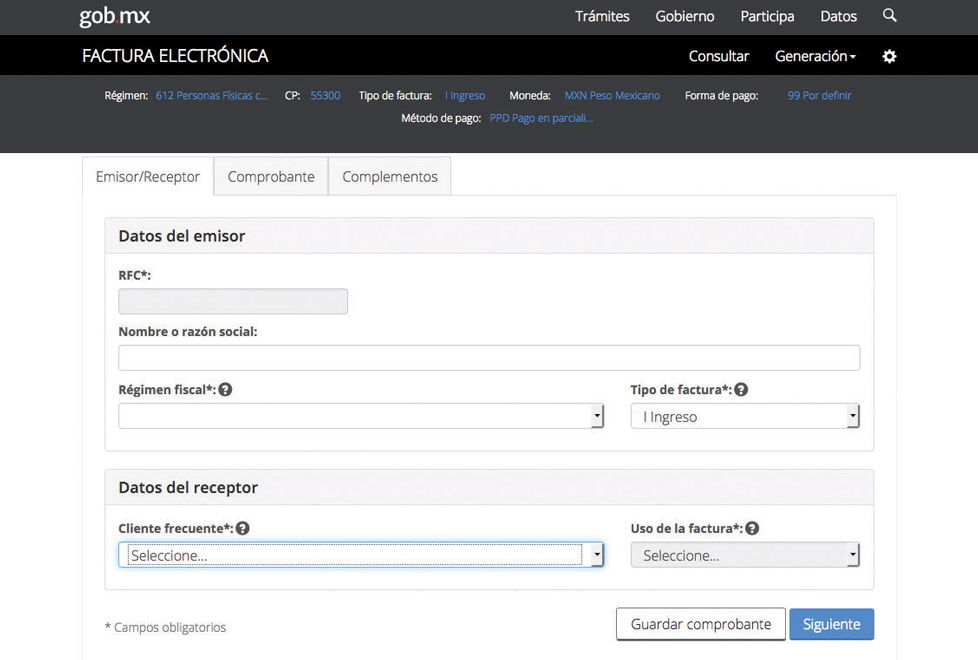Viewport: 978px width, 660px height.
Task: Click the search magnifier icon
Action: 889,16
